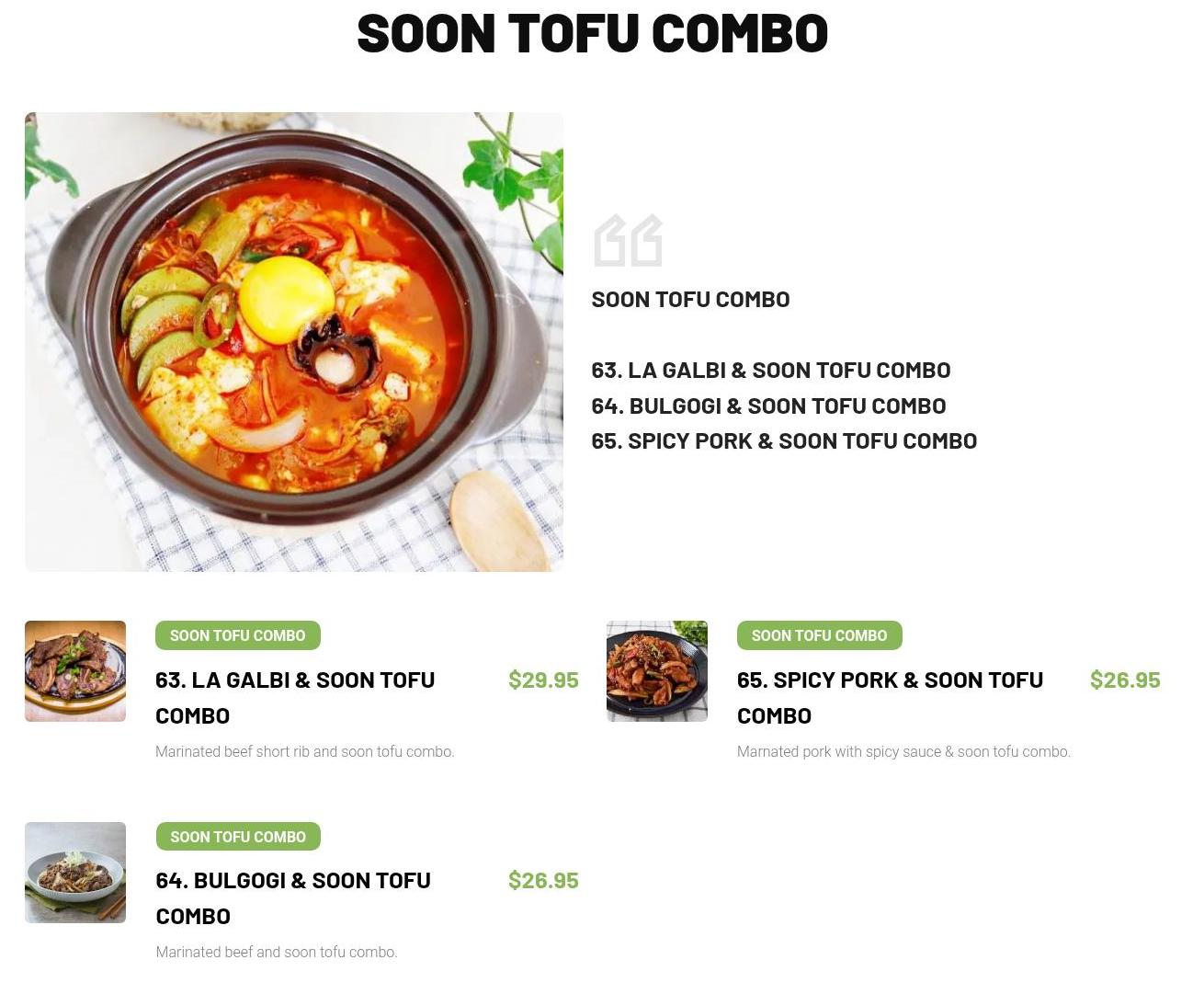This screenshot has width=1204, height=994.
Task: Click the Marinated beef short rib description
Action: 305,751
